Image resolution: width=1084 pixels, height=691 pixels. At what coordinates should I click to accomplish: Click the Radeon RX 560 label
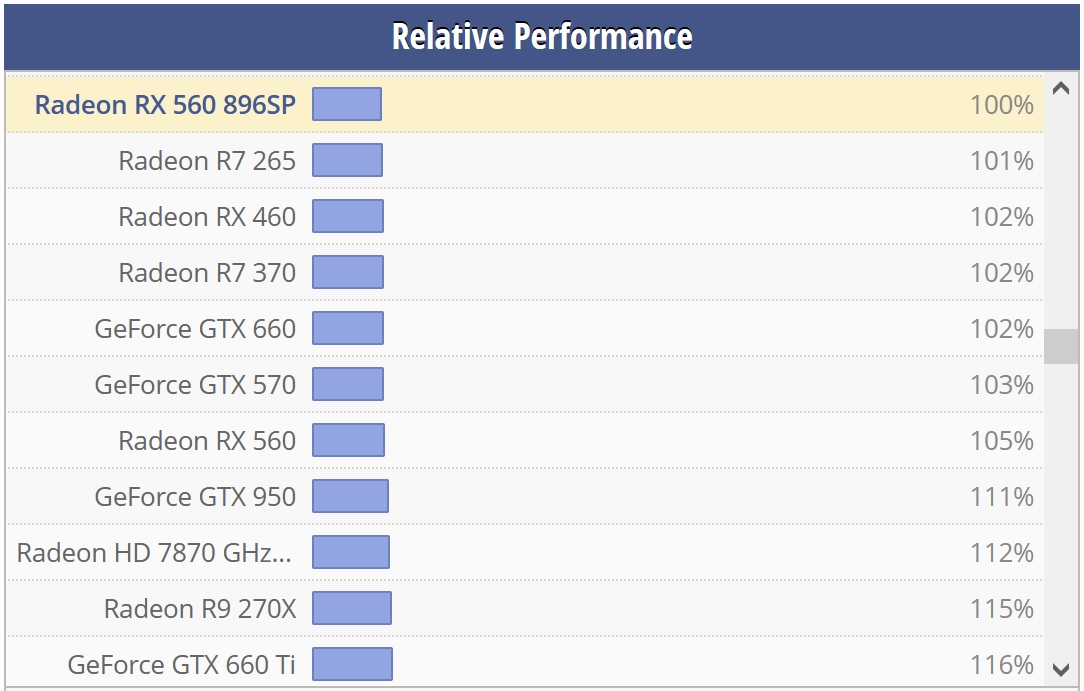pos(207,440)
